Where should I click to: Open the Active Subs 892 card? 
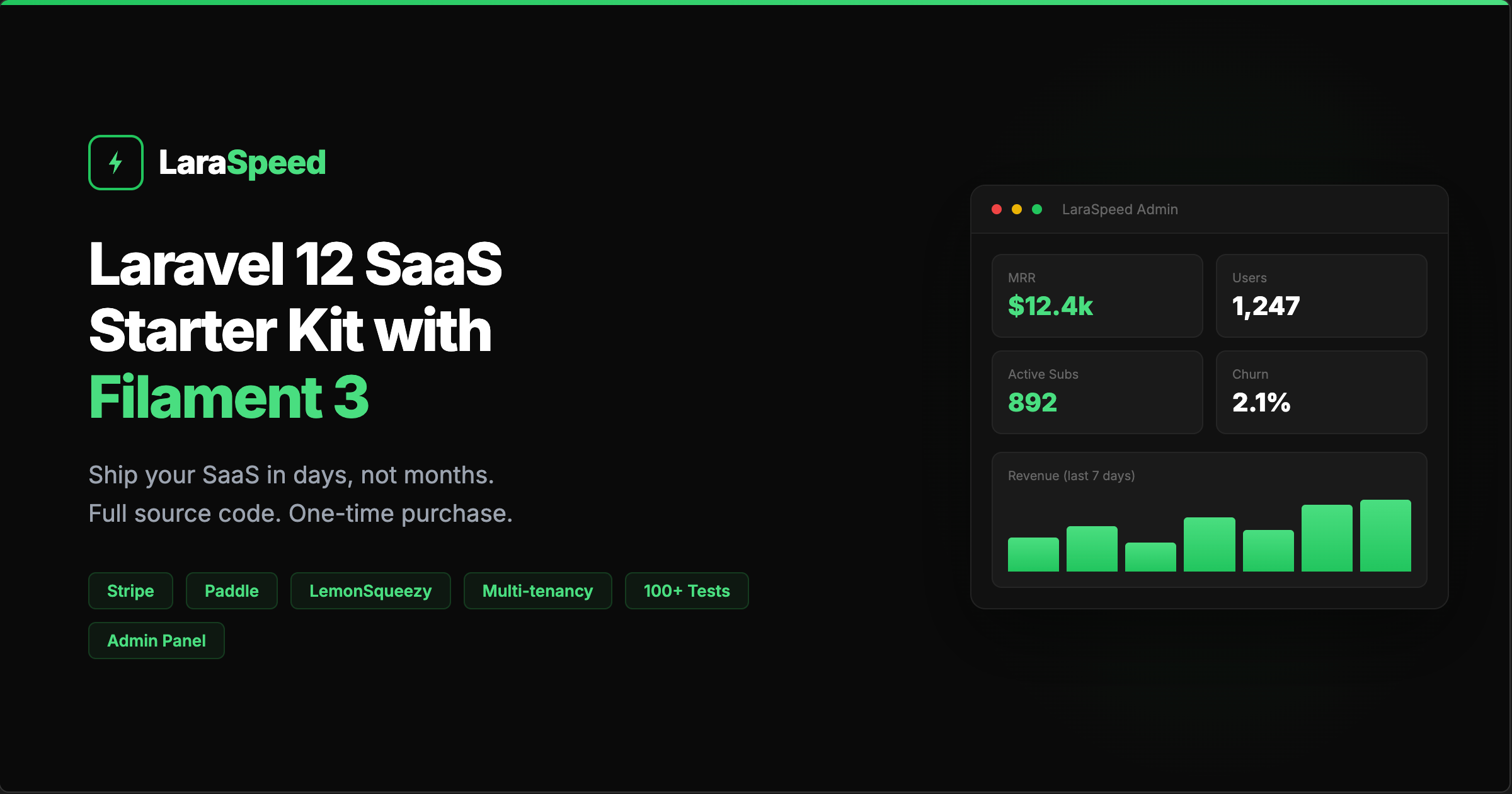pos(1097,392)
